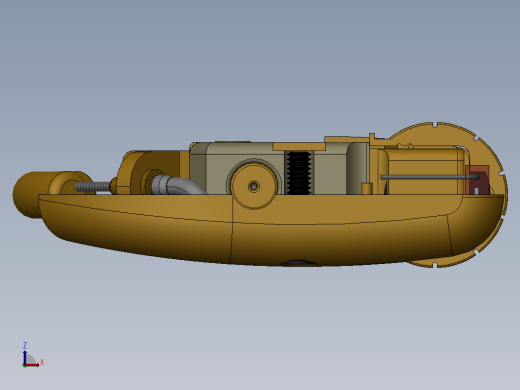Select the gray threaded screw on the left
The image size is (520, 390).
pyautogui.click(x=93, y=186)
